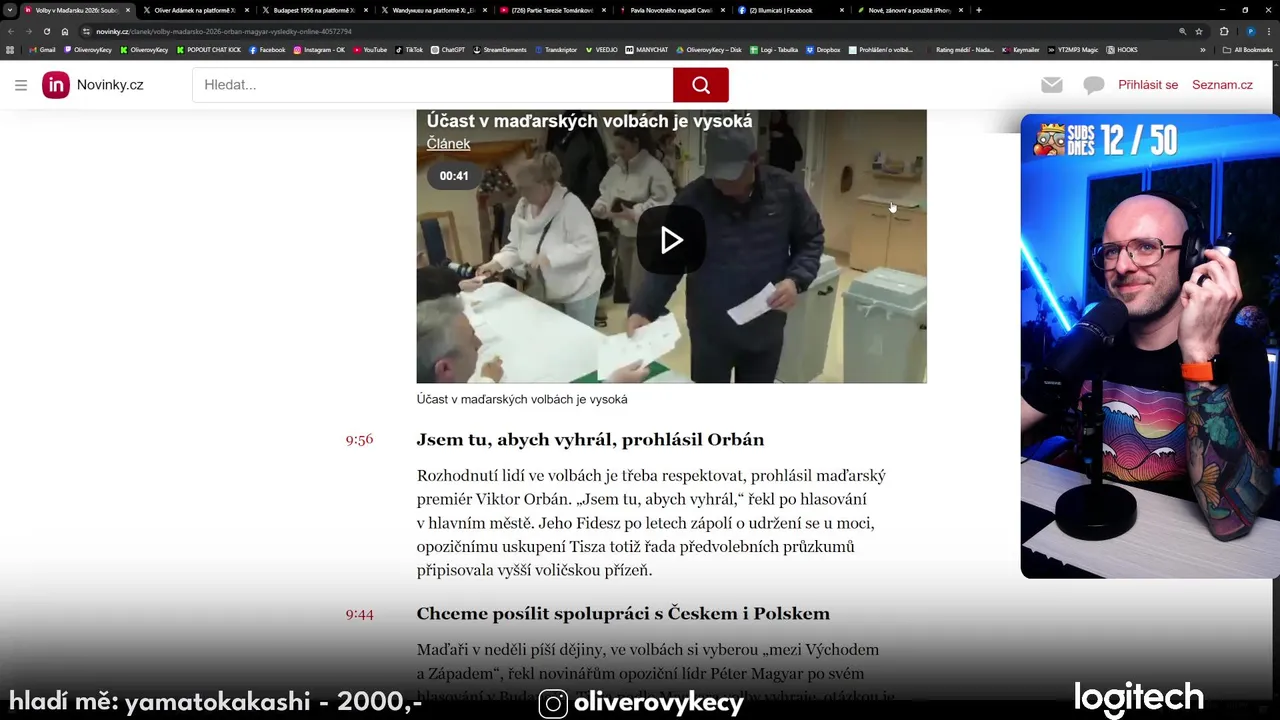The height and width of the screenshot is (720, 1280).
Task: Open the YouTube bookmark
Action: (370, 49)
